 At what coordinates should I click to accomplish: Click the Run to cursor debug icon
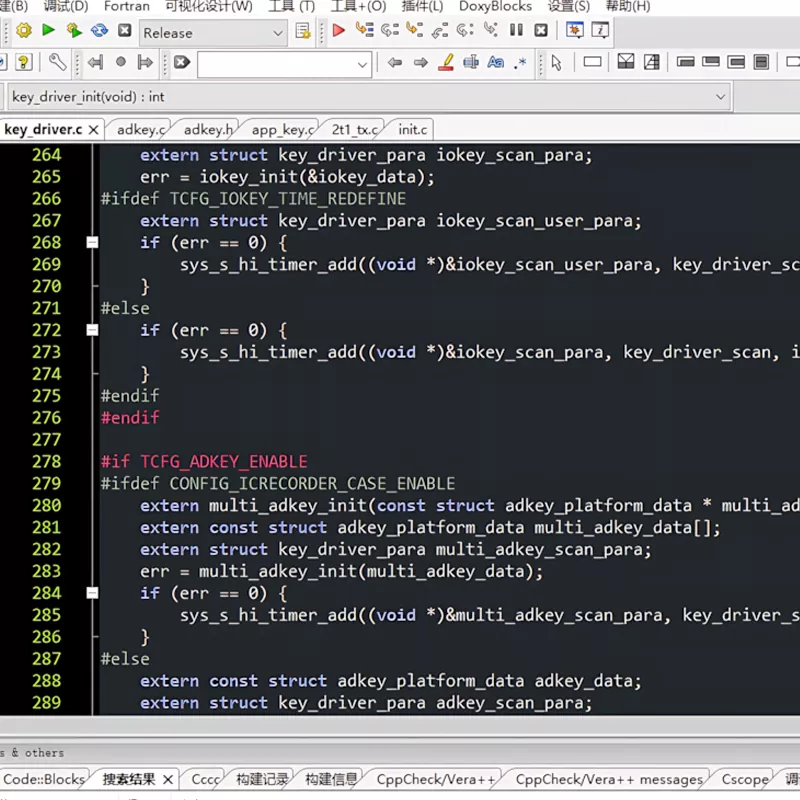[364, 30]
